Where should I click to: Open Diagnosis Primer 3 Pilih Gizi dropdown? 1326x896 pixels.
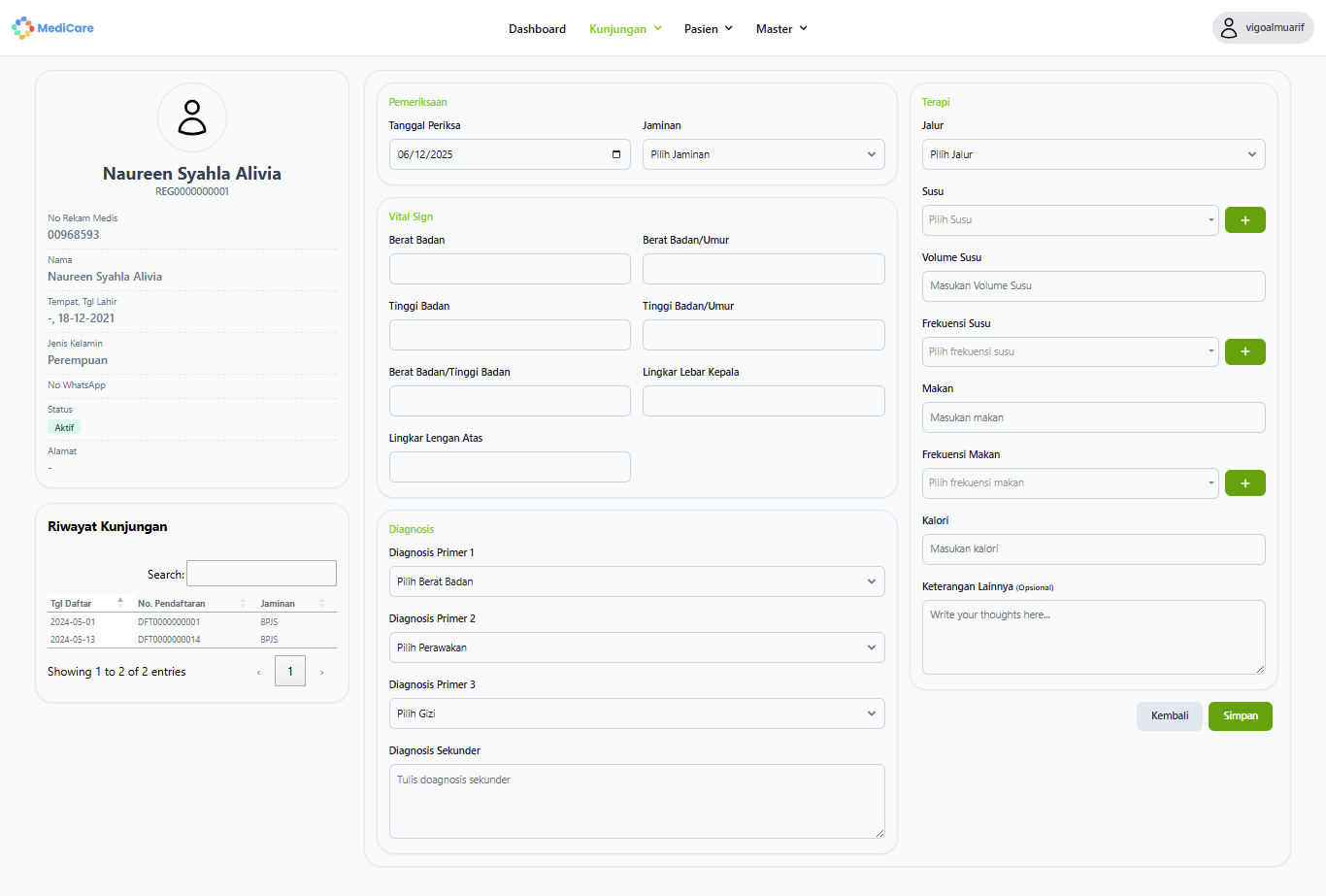[637, 713]
